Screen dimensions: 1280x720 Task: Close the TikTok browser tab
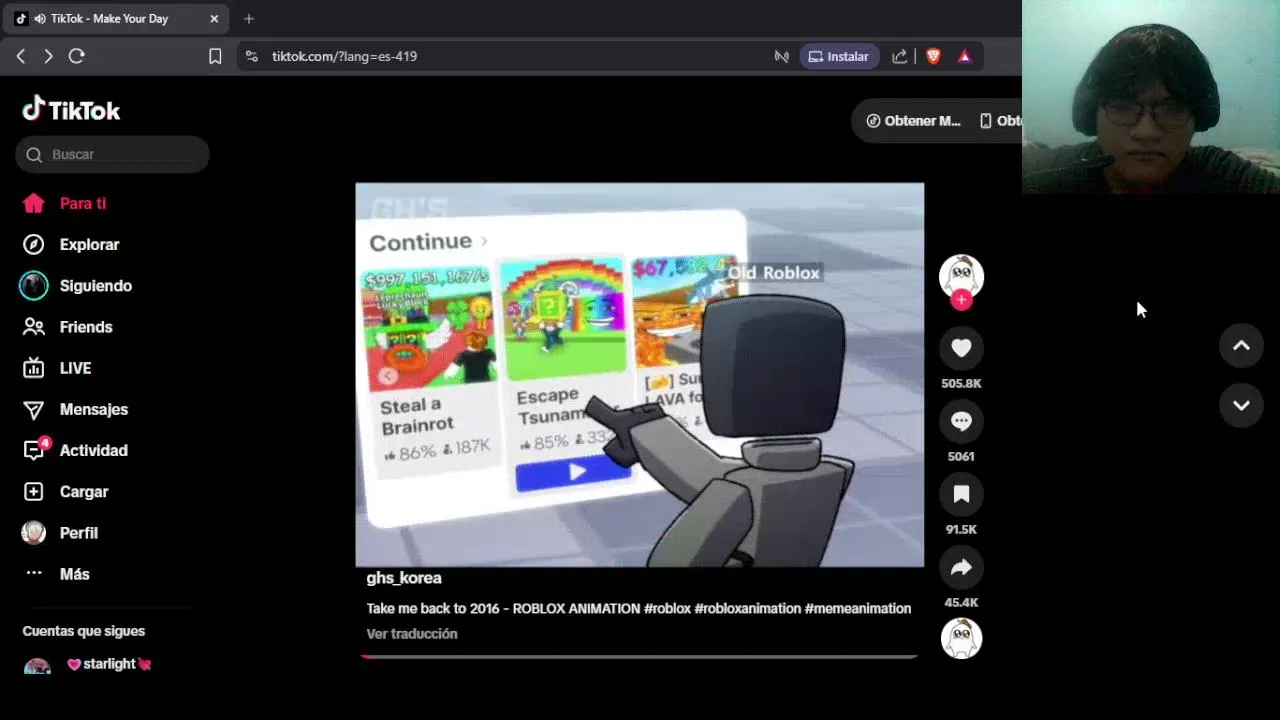click(214, 18)
